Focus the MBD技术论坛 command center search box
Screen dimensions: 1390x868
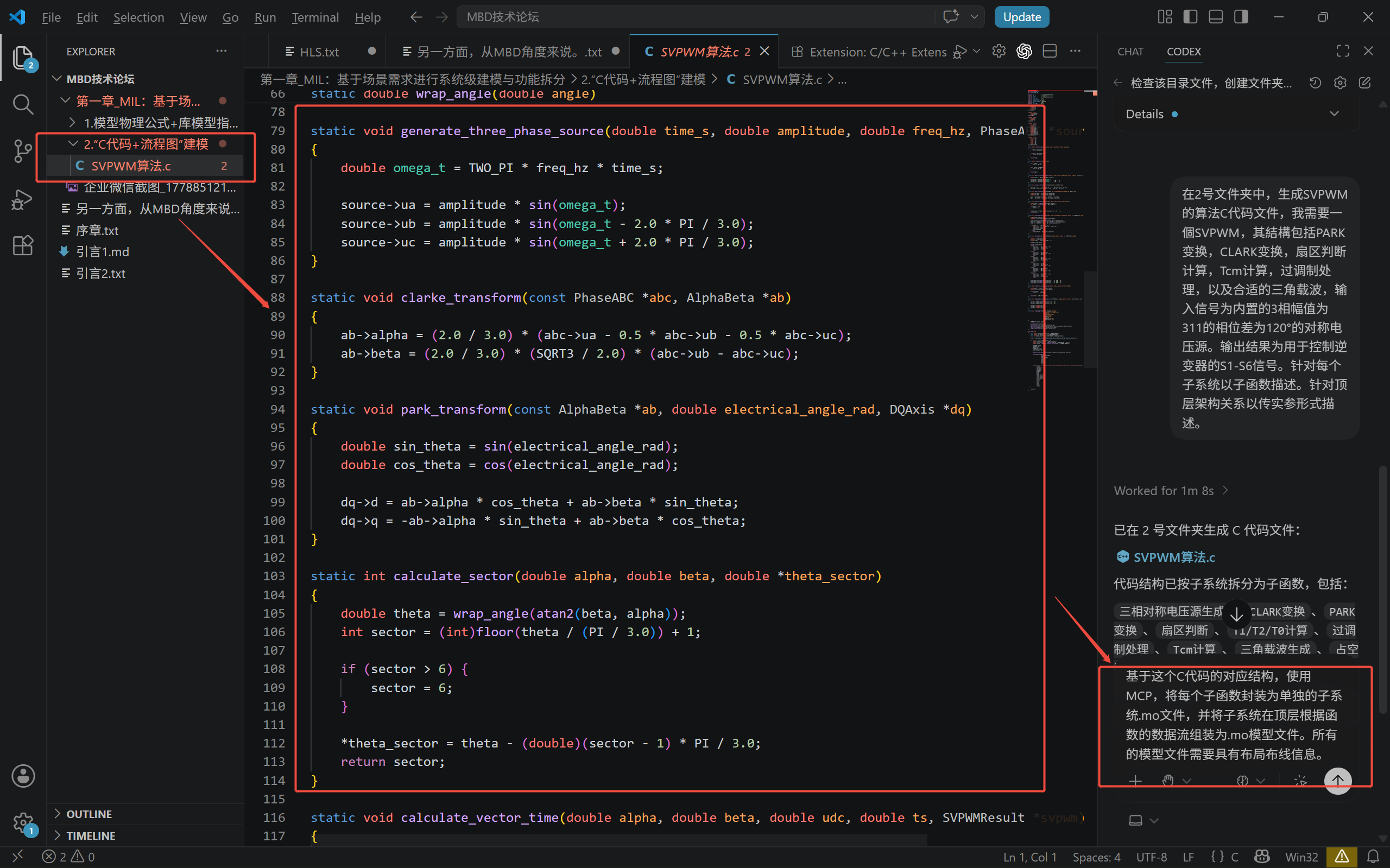[x=696, y=17]
